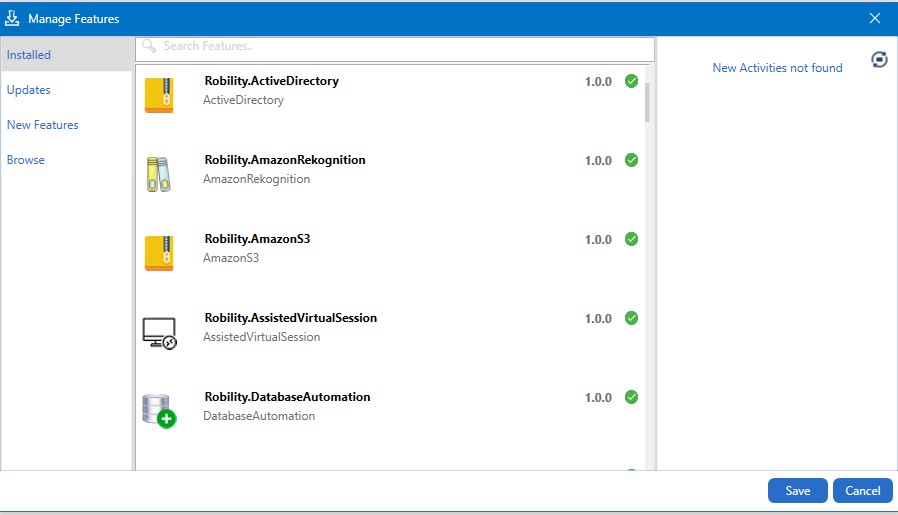The width and height of the screenshot is (898, 515).
Task: Click green checkmark for Robility.AmazonS3
Action: pos(631,239)
